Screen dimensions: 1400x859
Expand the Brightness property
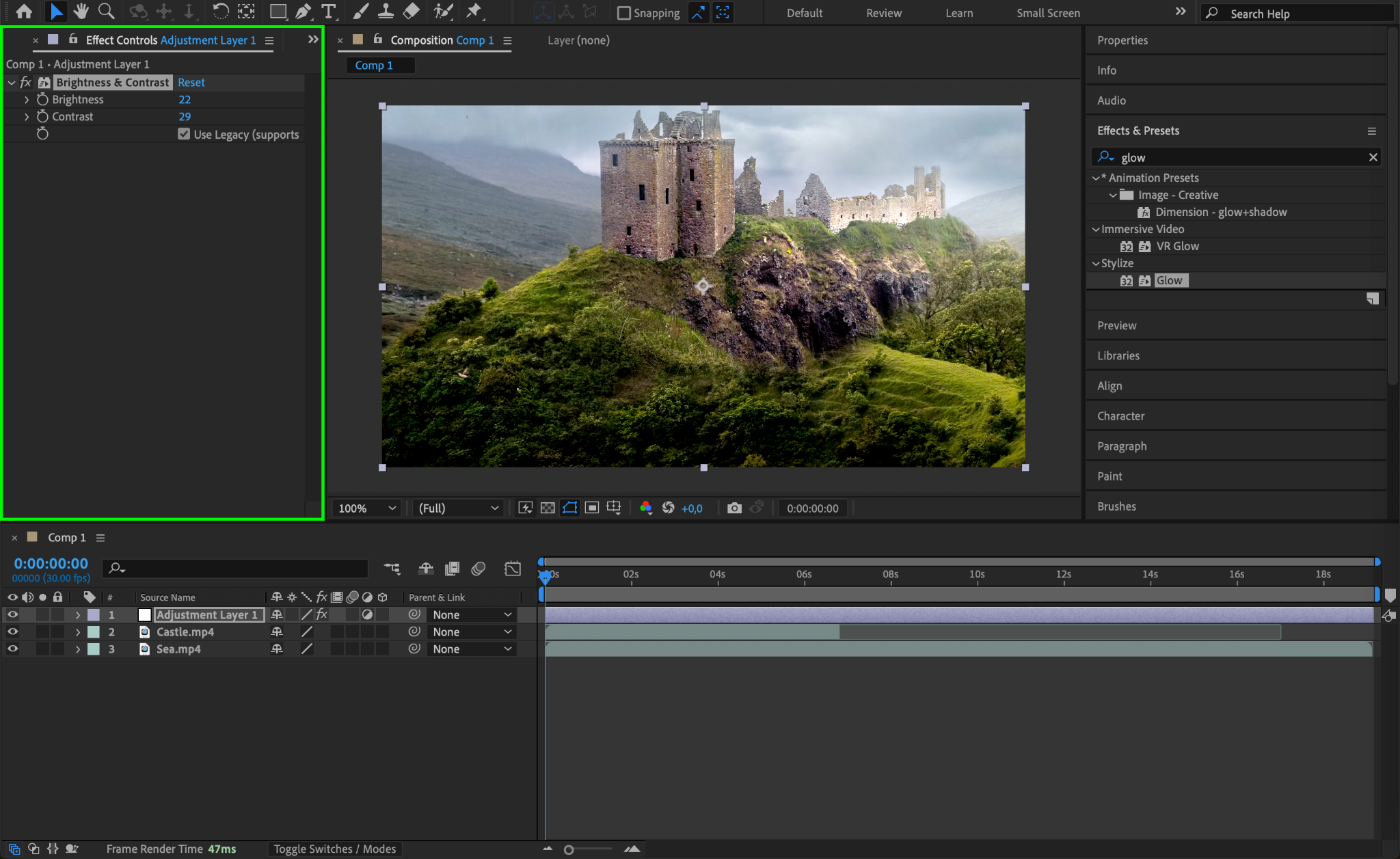(27, 100)
